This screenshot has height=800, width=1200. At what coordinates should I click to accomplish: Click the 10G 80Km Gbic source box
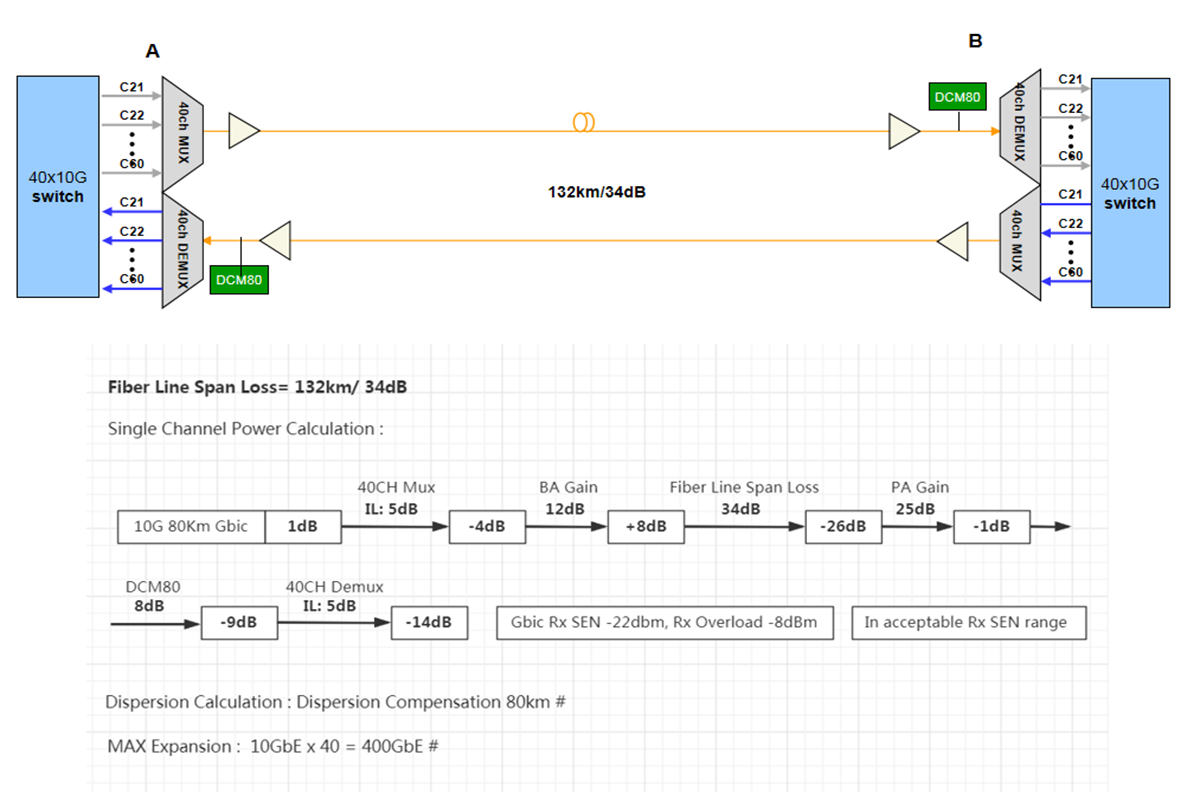[x=191, y=526]
